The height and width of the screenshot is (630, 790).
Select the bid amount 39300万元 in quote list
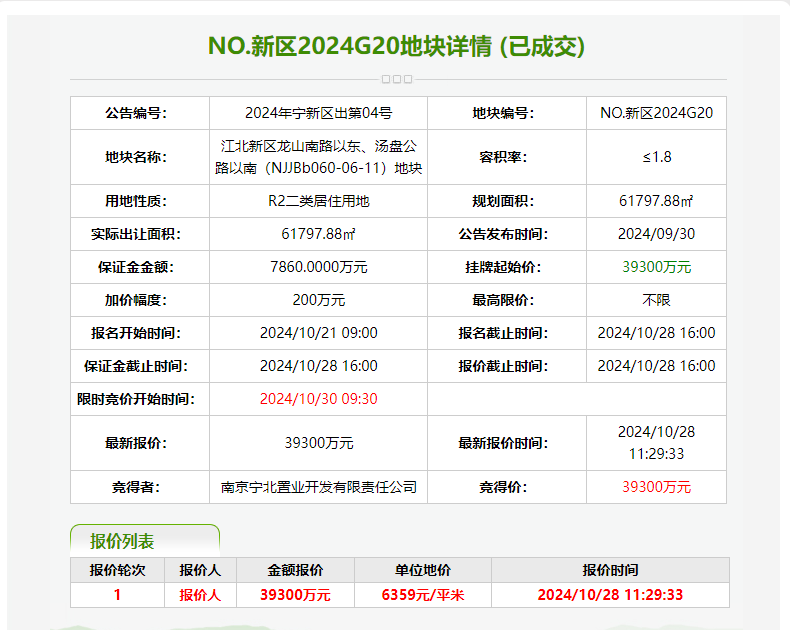pos(295,595)
